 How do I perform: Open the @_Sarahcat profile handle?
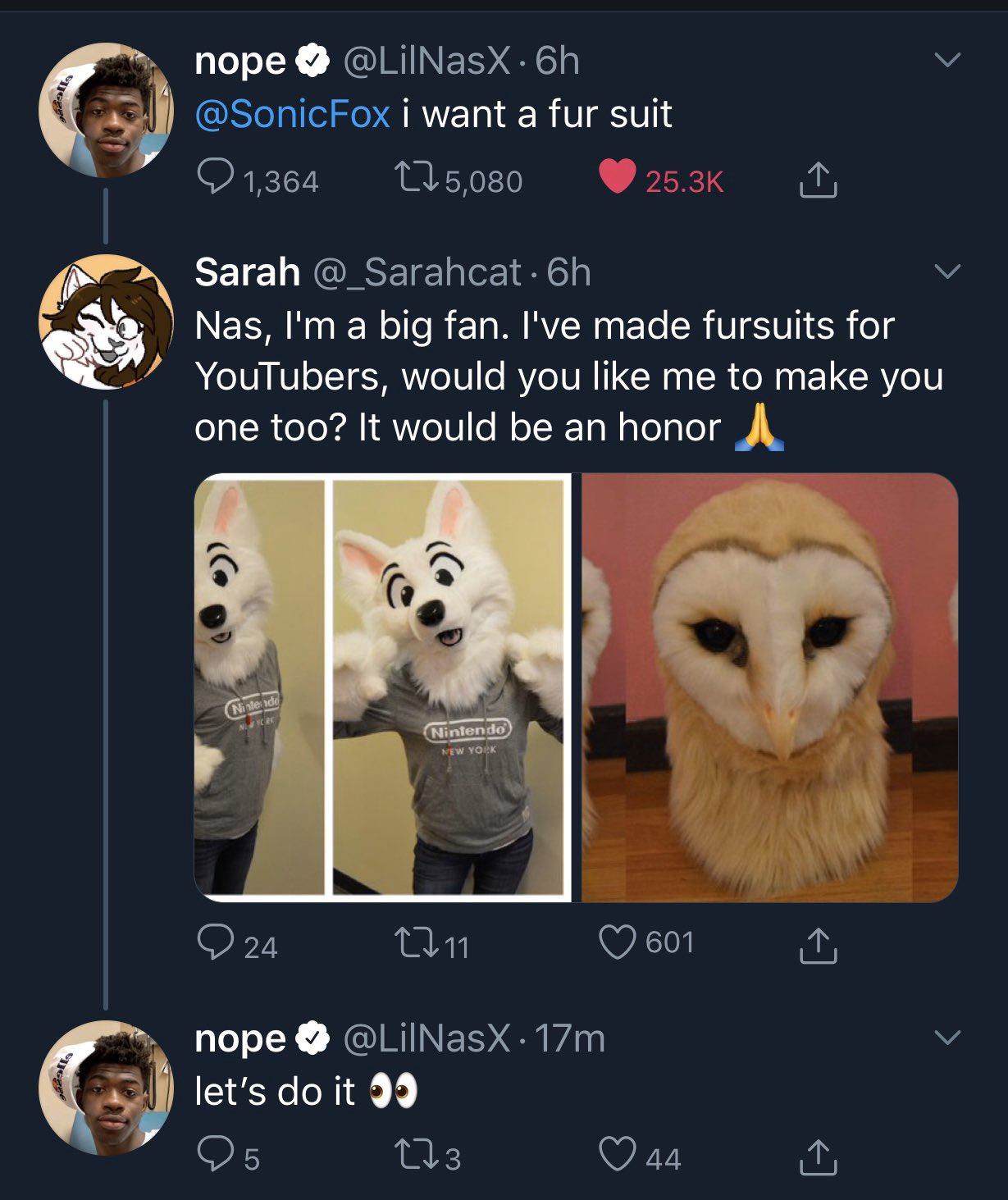point(417,272)
